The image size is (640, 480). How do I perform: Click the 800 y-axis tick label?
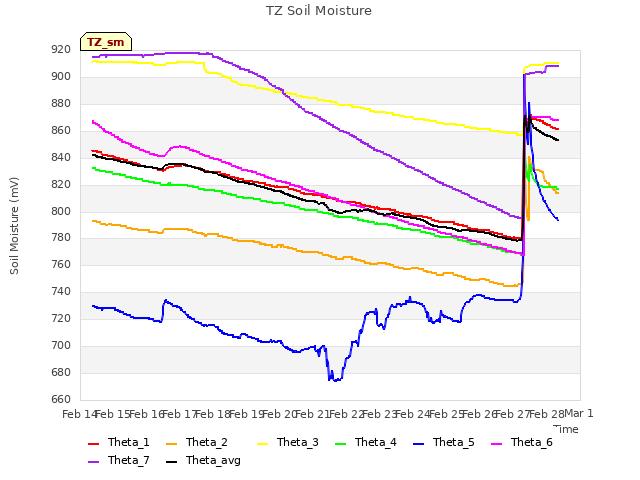pos(61,211)
